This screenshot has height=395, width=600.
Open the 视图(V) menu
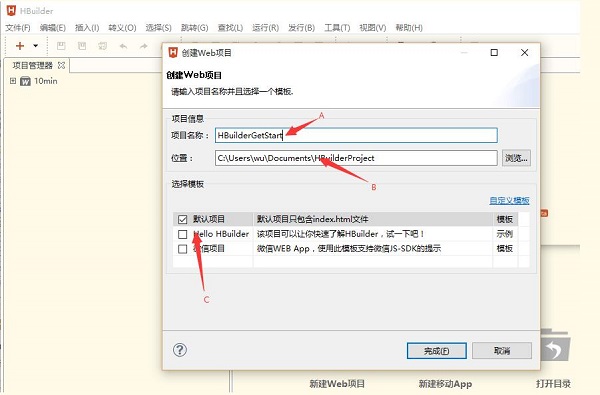tap(373, 28)
